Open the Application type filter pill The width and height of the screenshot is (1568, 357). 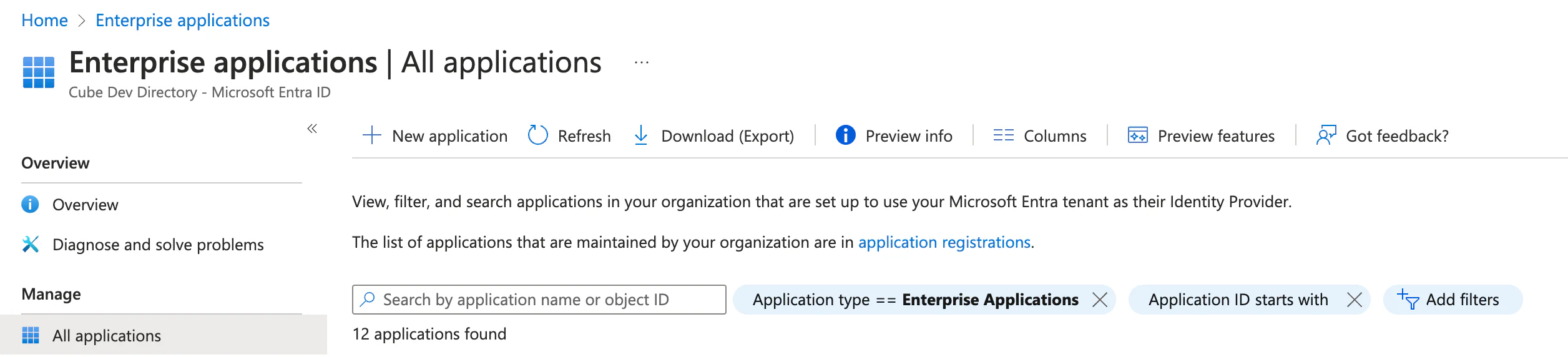(x=914, y=300)
